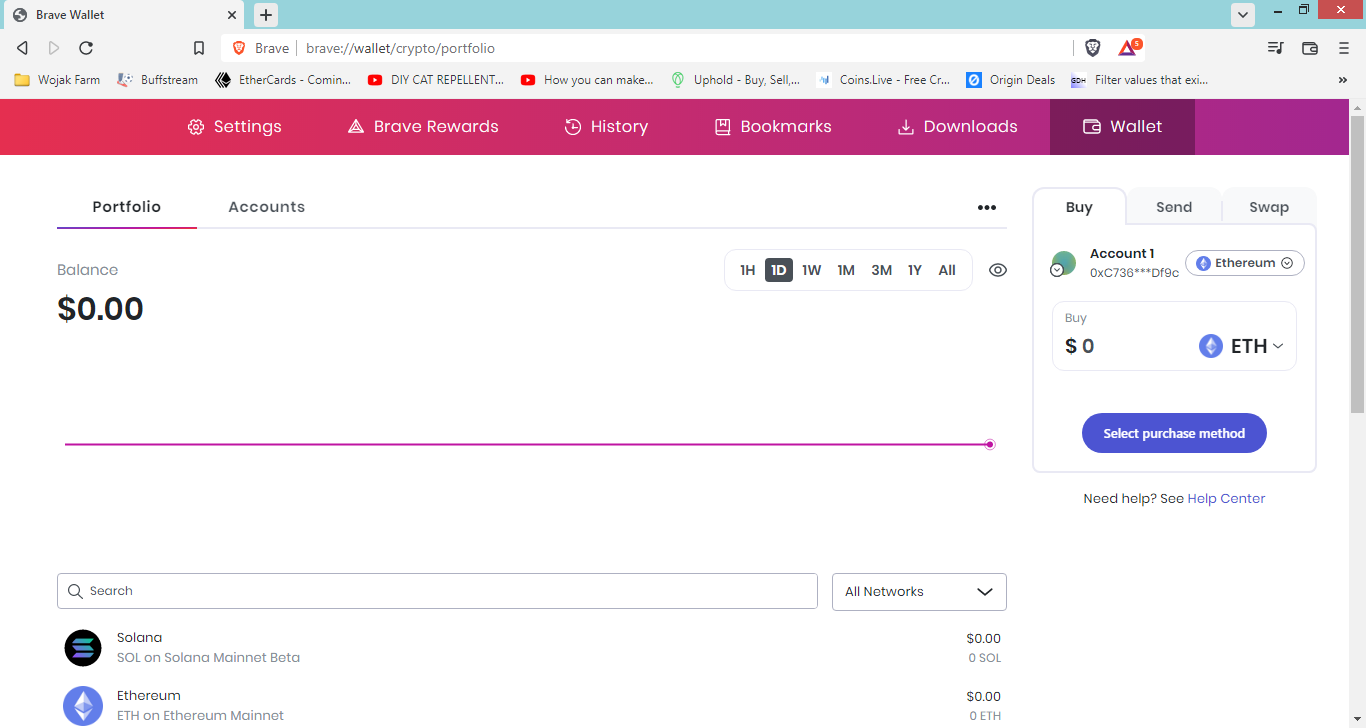
Task: Open the portfolio three-dot more options
Action: click(x=987, y=208)
